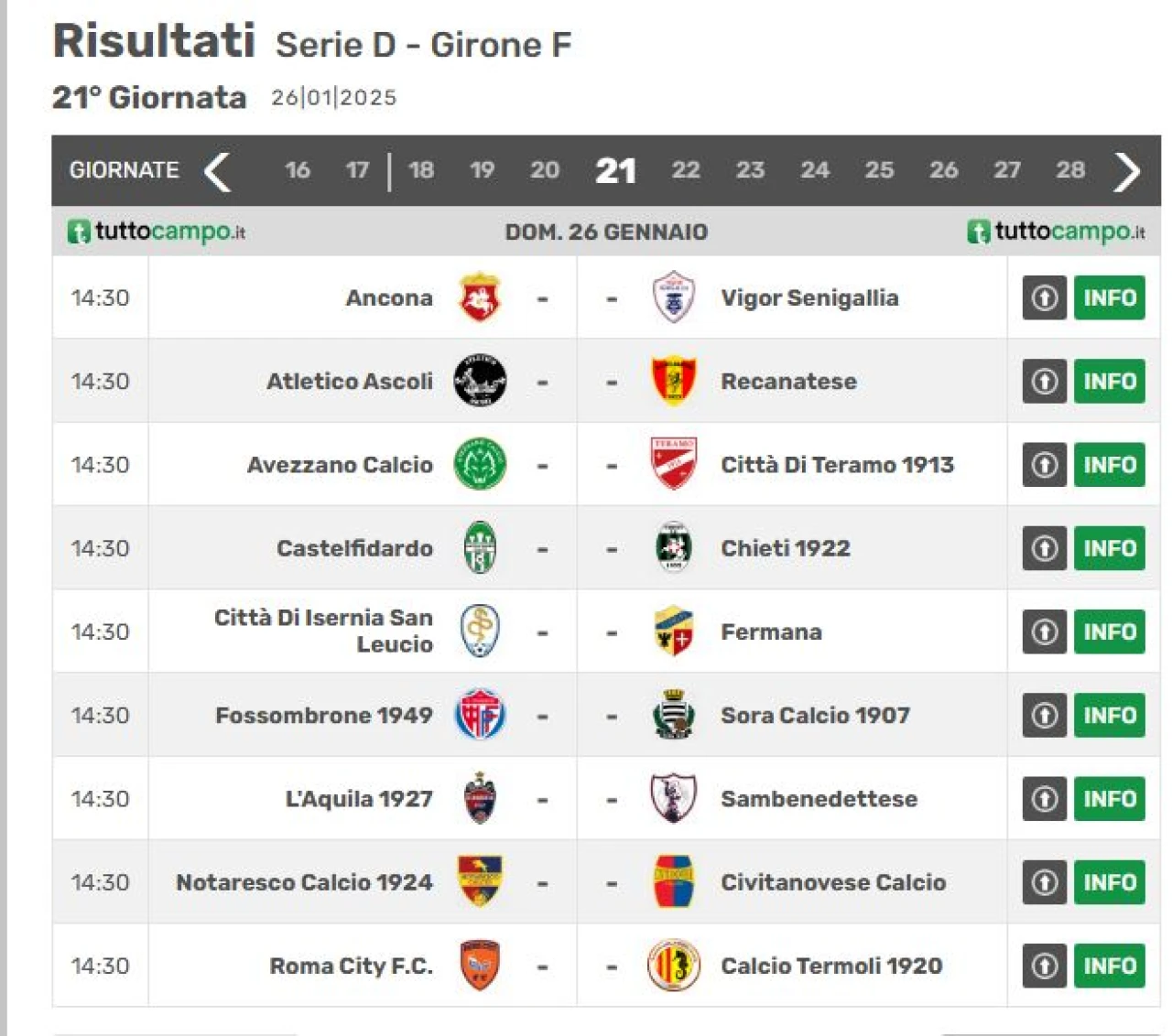
Task: Open INFO for L'Aquila 1927 match
Action: click(1110, 798)
